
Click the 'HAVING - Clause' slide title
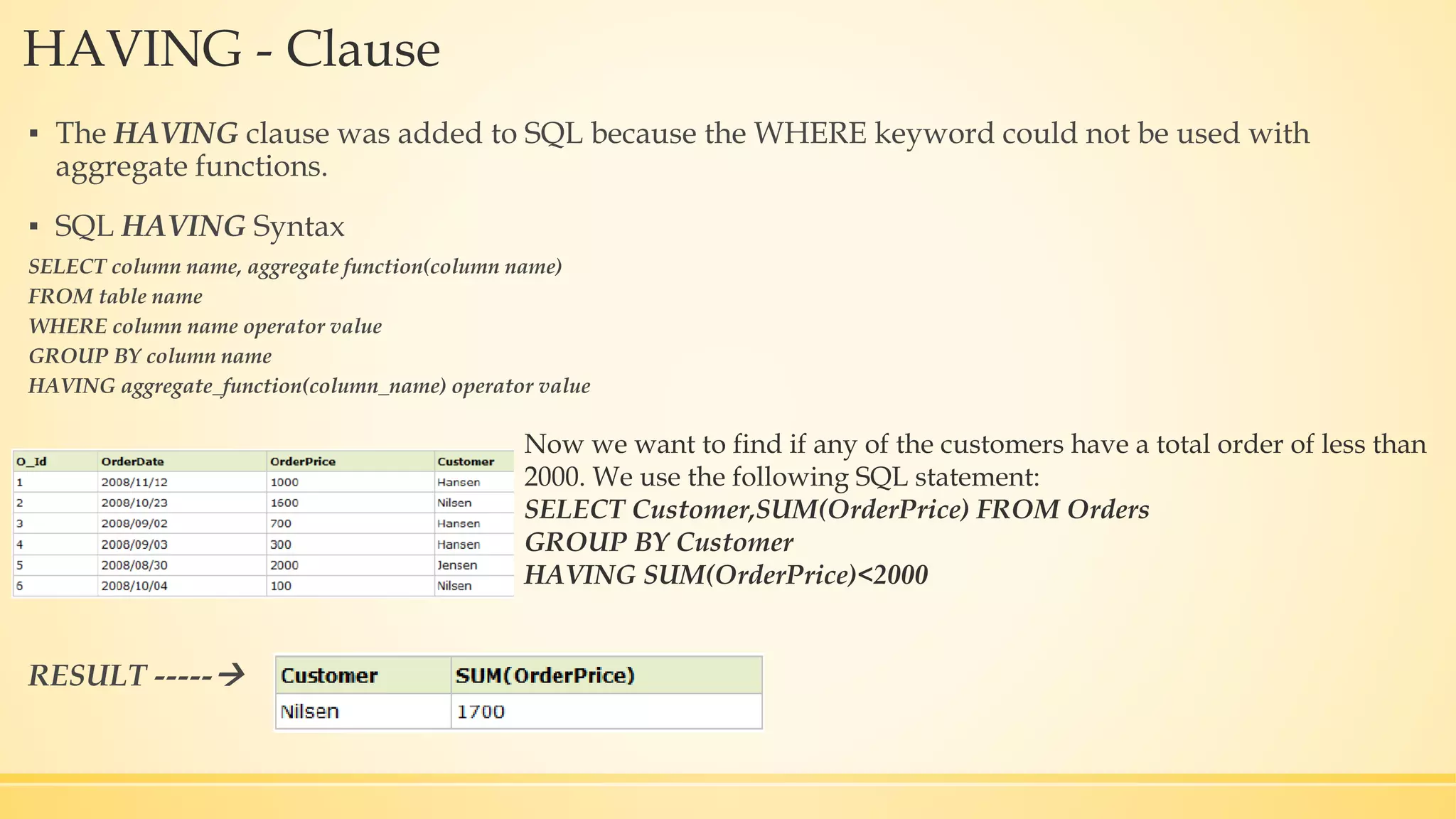point(232,50)
